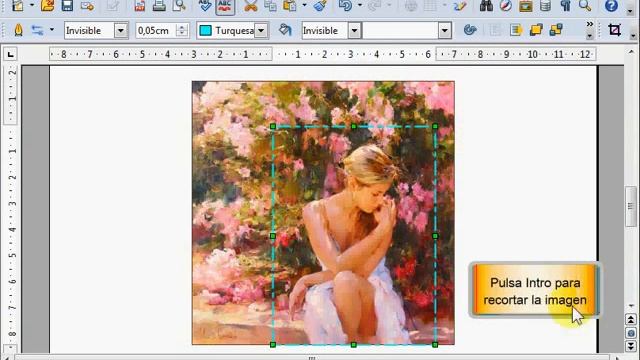Click the Cut scissors icon
The width and height of the screenshot is (640, 360).
[x=251, y=5]
